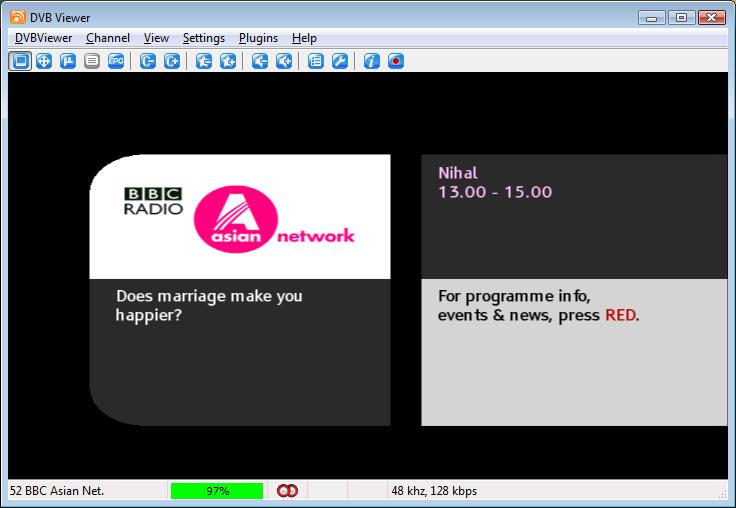The width and height of the screenshot is (736, 508).
Task: Open the Help menu
Action: (x=304, y=38)
